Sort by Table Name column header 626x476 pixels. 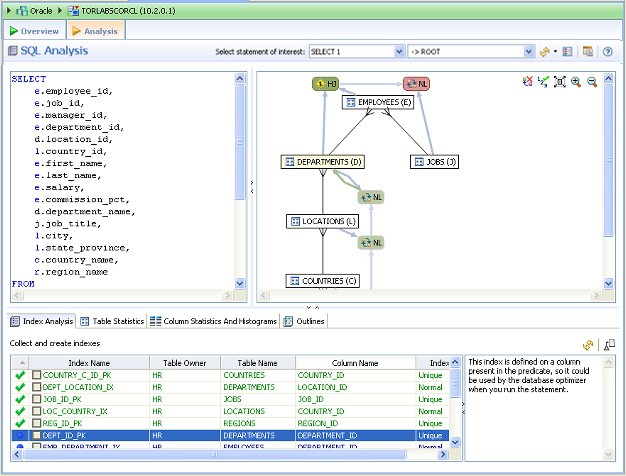click(x=258, y=363)
